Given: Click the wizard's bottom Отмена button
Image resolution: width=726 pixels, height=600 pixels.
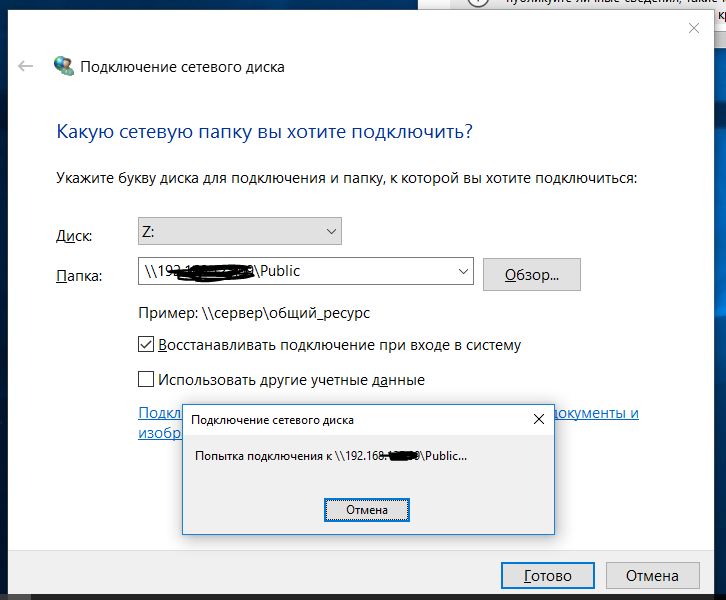Looking at the screenshot, I should click(652, 575).
